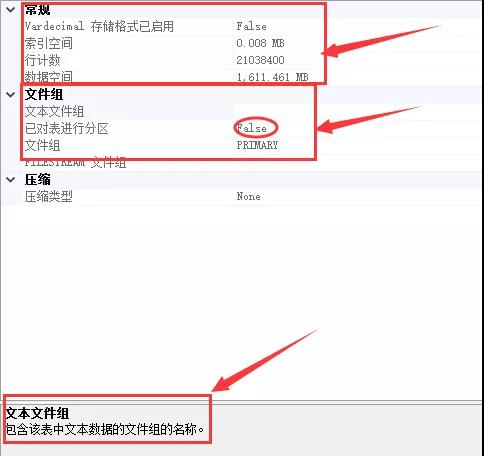
Task: Click the PRIMARY filegroup value
Action: [257, 145]
